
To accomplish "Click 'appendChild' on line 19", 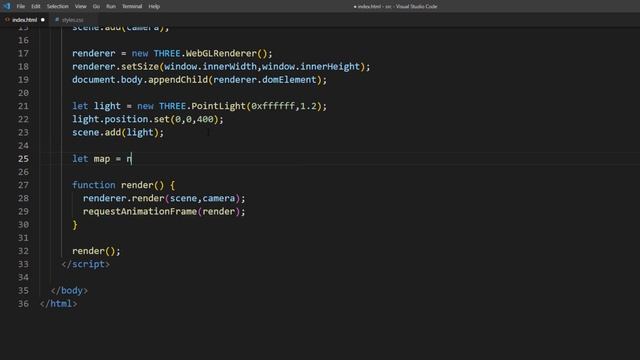I will click(x=178, y=80).
